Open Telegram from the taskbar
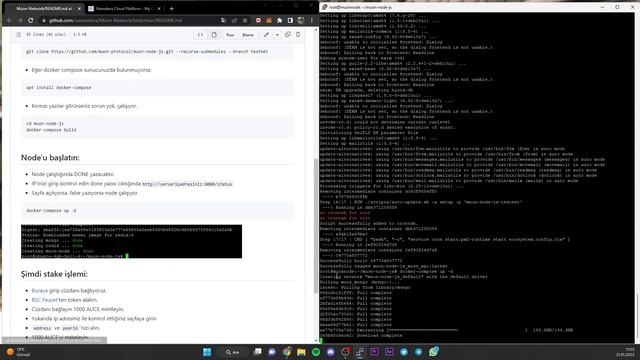The height and width of the screenshot is (360, 640). pyautogui.click(x=418, y=352)
